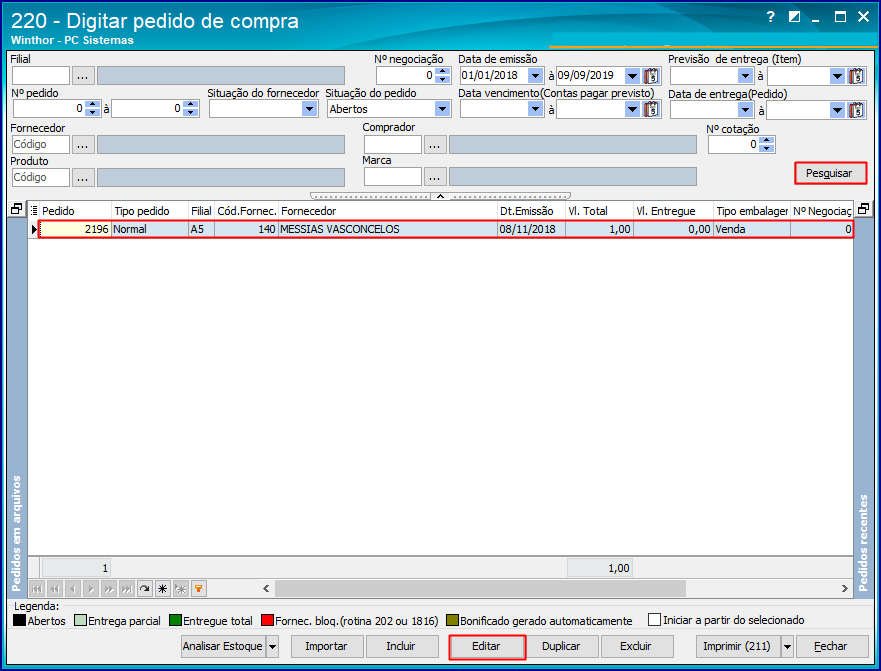The height and width of the screenshot is (671, 881).
Task: Sort by Vl. Total column header
Action: [599, 211]
